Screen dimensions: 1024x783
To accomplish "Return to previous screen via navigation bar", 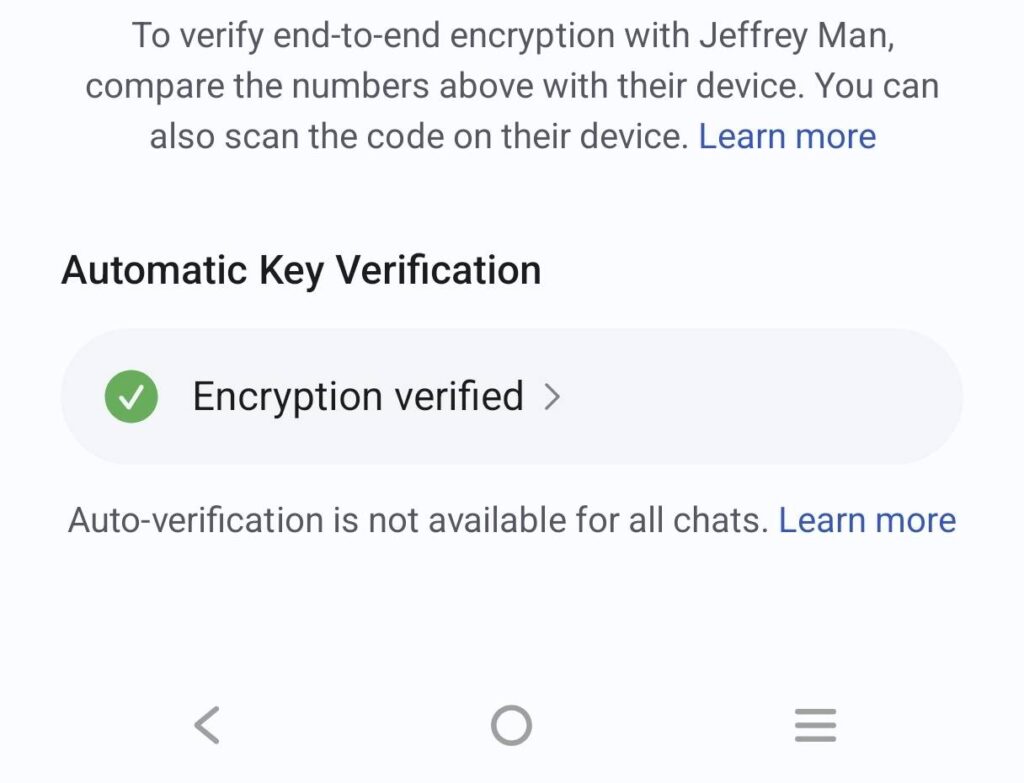I will point(207,725).
